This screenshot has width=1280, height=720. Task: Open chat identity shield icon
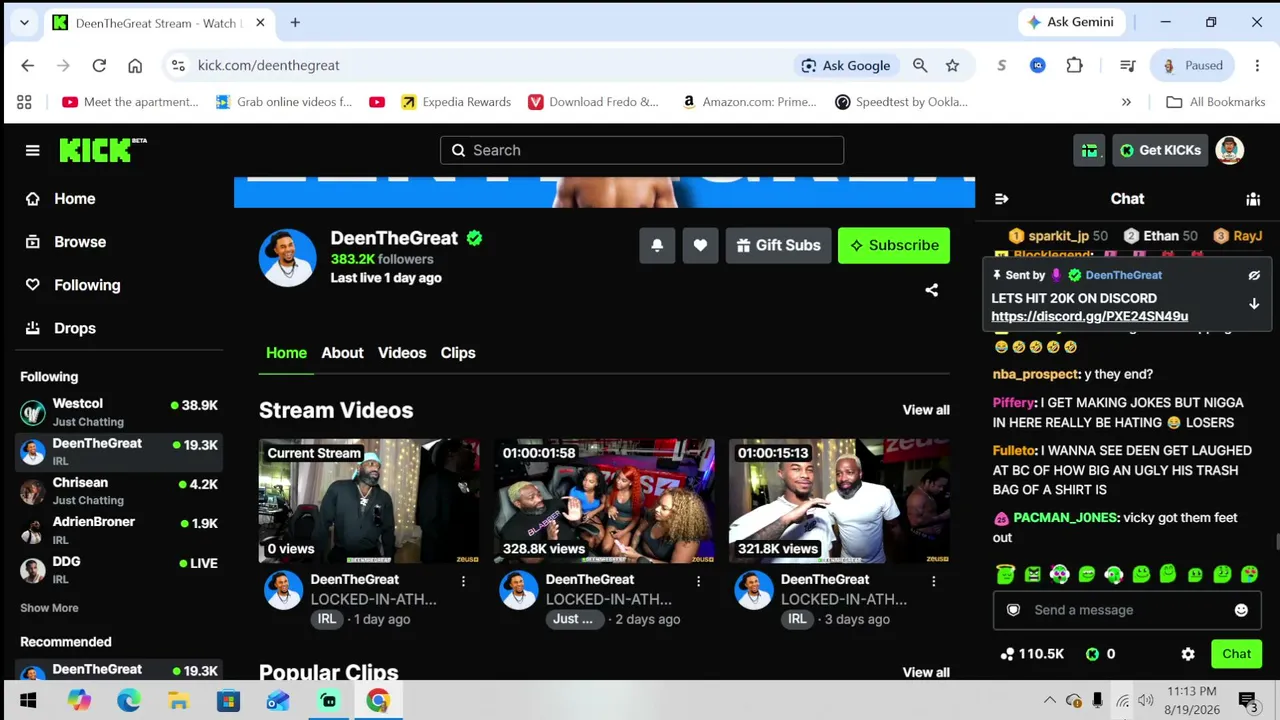(x=1013, y=610)
